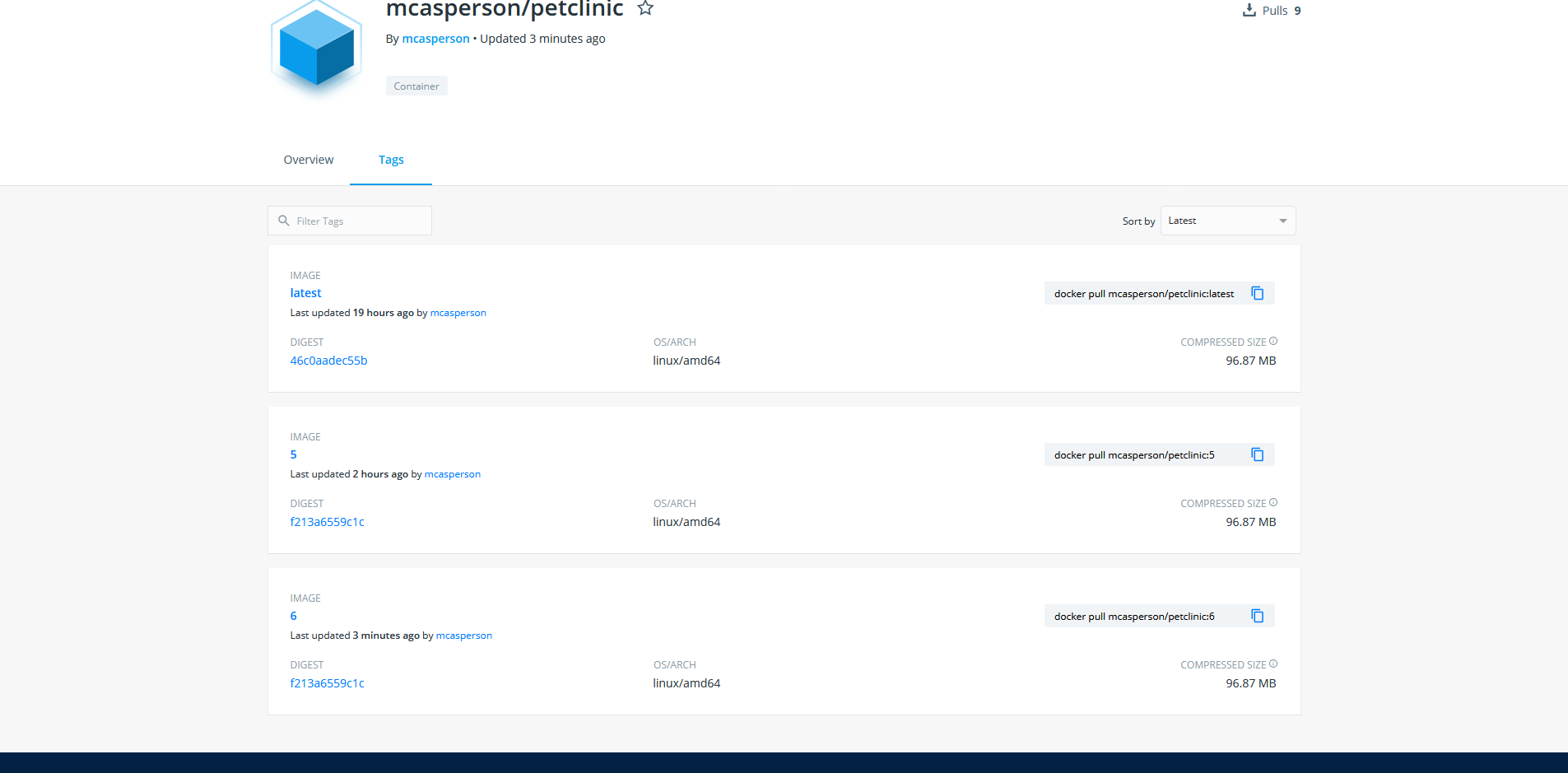Click the petclinic repository cube logo
Viewport: 1568px width, 773px height.
pos(315,48)
